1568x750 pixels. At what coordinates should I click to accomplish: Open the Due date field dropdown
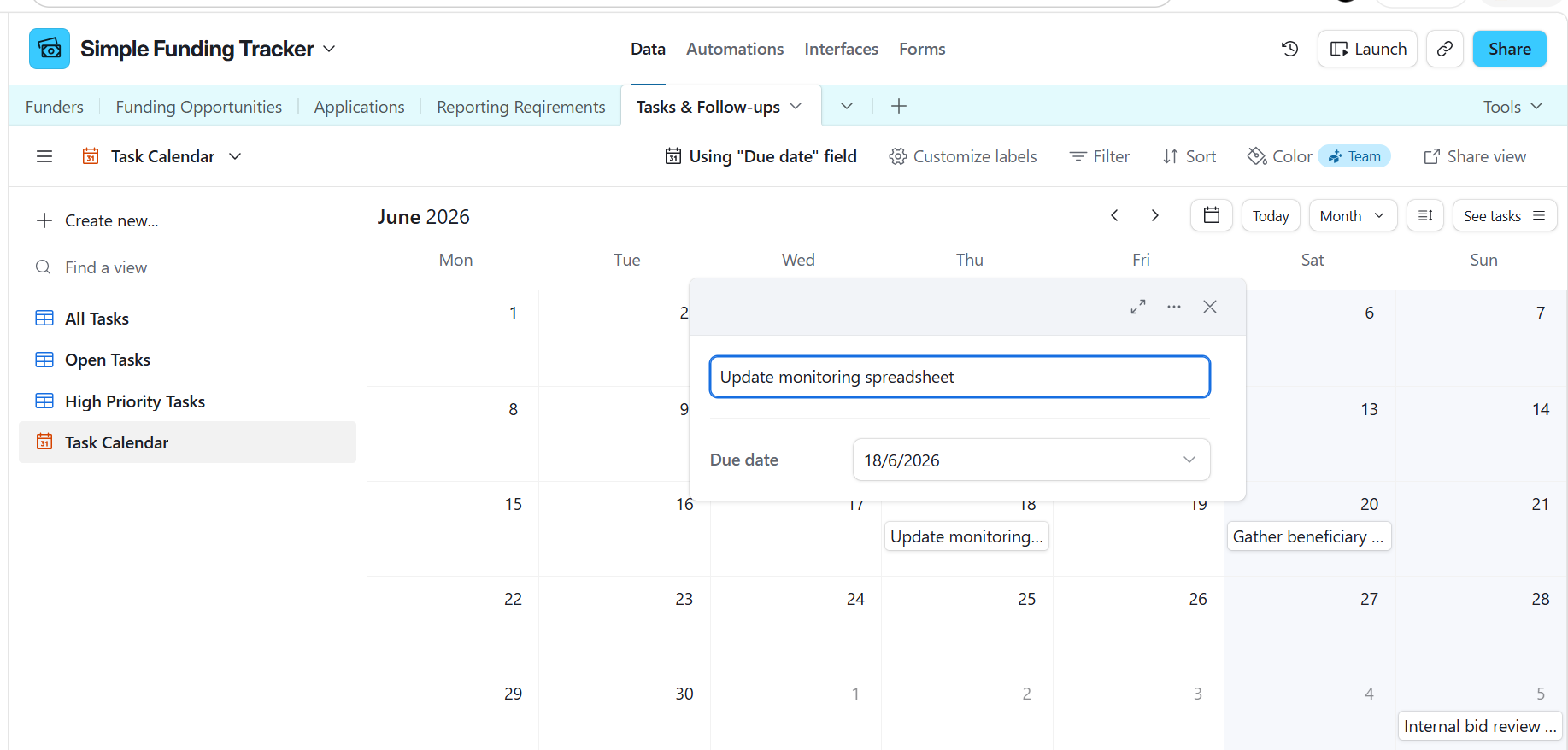click(x=1031, y=460)
